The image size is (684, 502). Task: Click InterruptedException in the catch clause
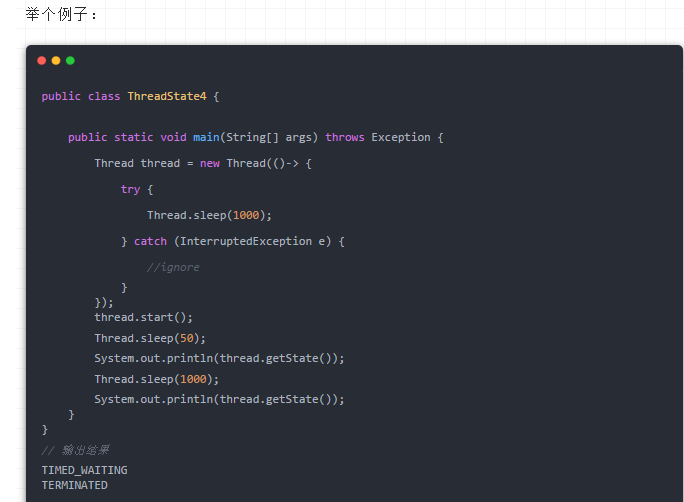(x=246, y=241)
